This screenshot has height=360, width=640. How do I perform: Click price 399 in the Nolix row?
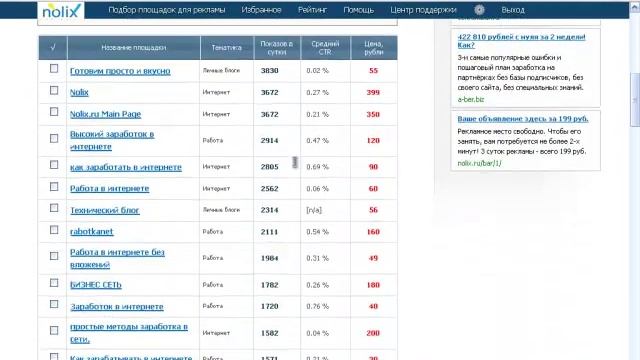coord(373,93)
